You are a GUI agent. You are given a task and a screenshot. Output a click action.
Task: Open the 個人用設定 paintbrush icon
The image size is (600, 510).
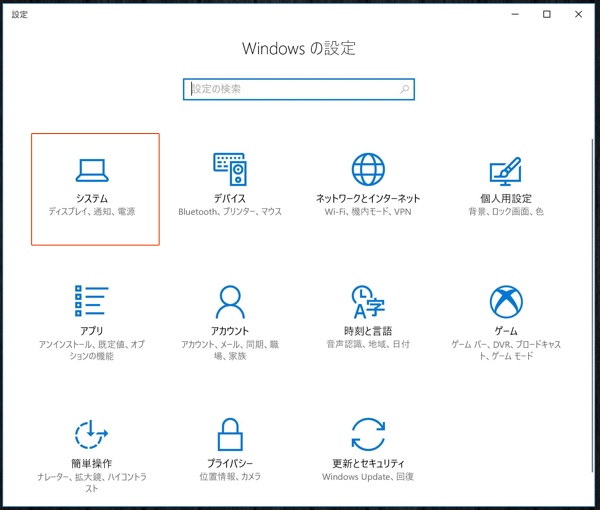(506, 171)
